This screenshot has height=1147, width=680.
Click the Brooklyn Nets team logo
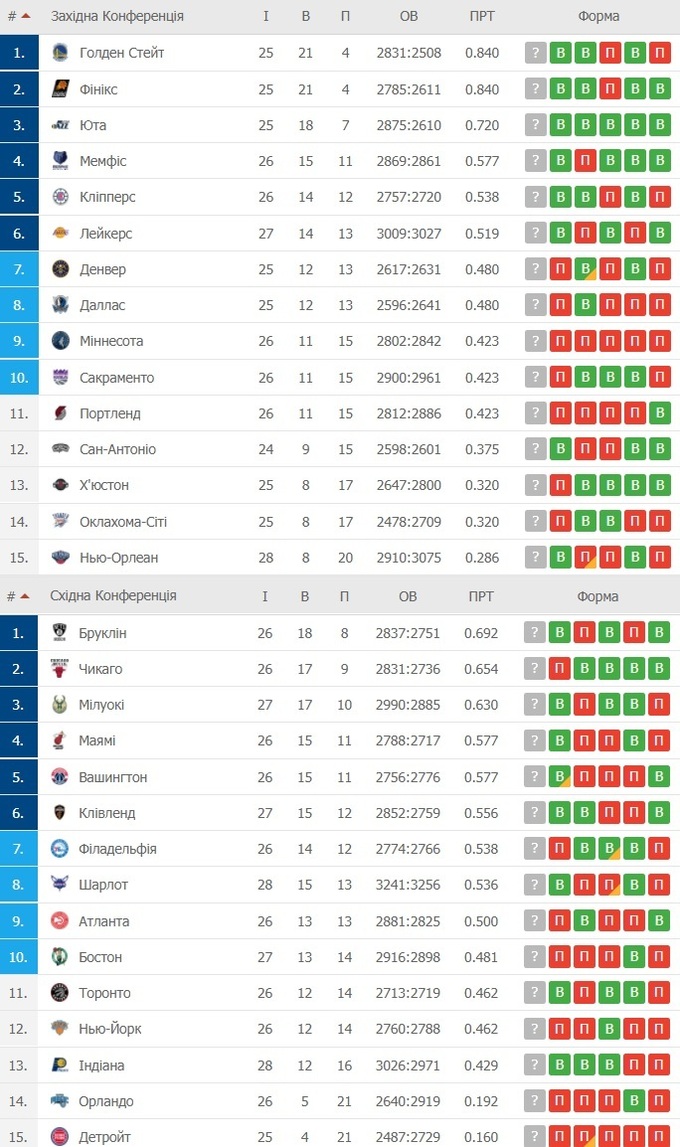[60, 633]
